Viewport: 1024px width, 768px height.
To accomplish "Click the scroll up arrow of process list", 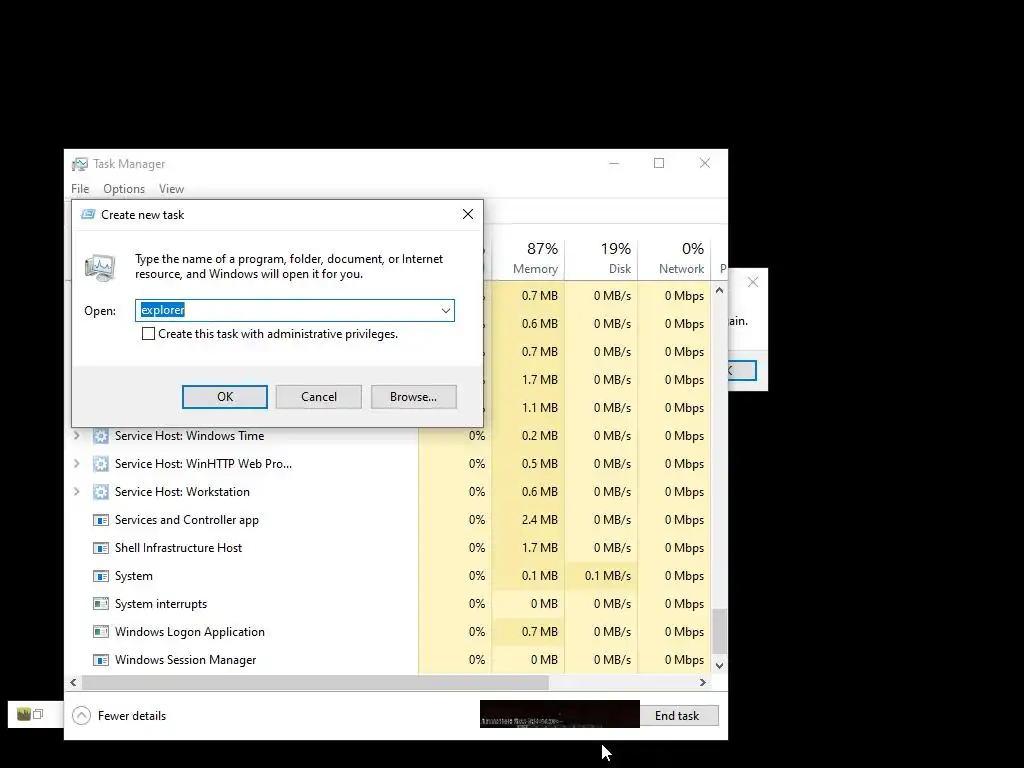I will coord(719,290).
